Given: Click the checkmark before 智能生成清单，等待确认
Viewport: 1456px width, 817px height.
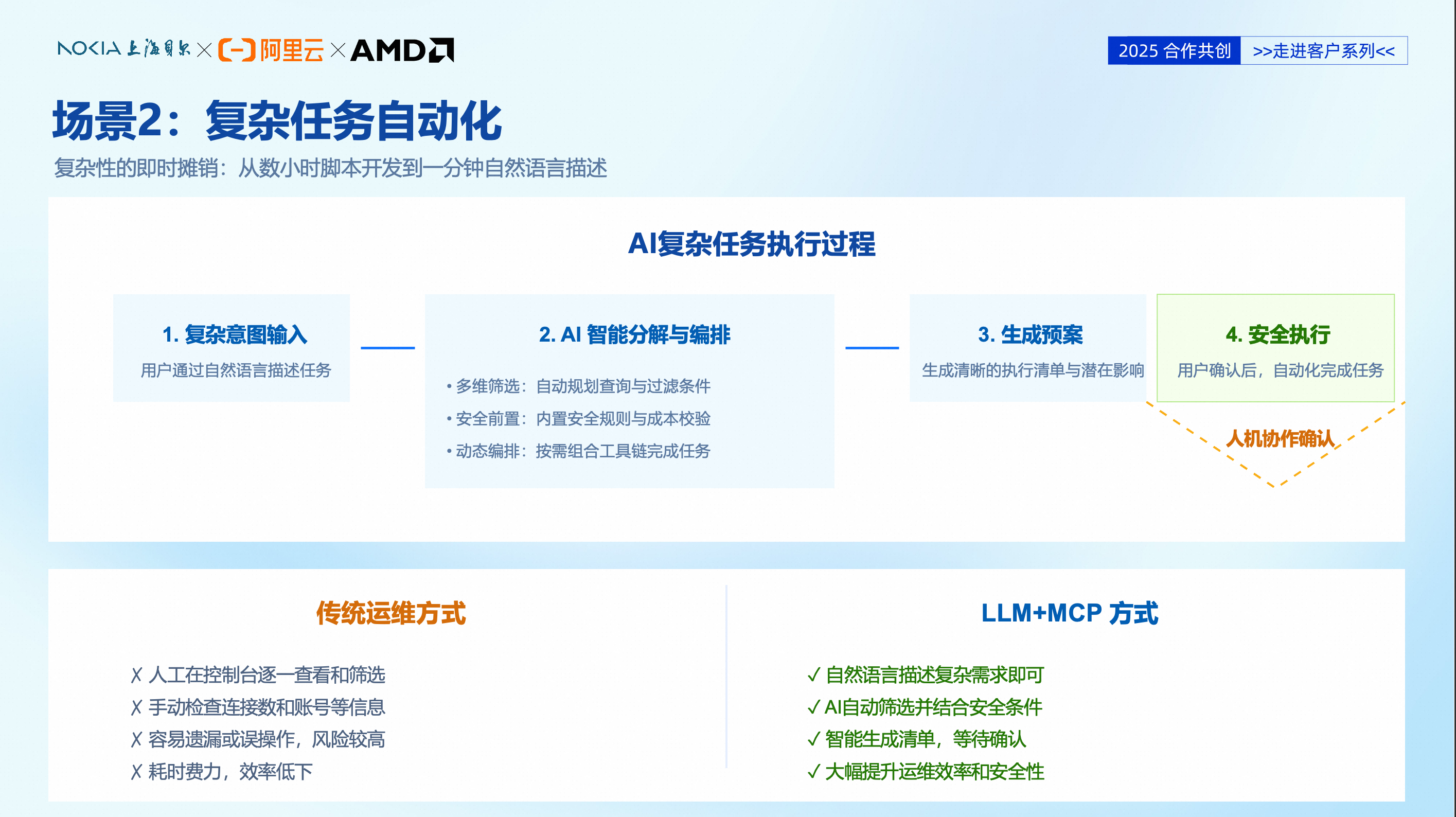Looking at the screenshot, I should [x=813, y=739].
